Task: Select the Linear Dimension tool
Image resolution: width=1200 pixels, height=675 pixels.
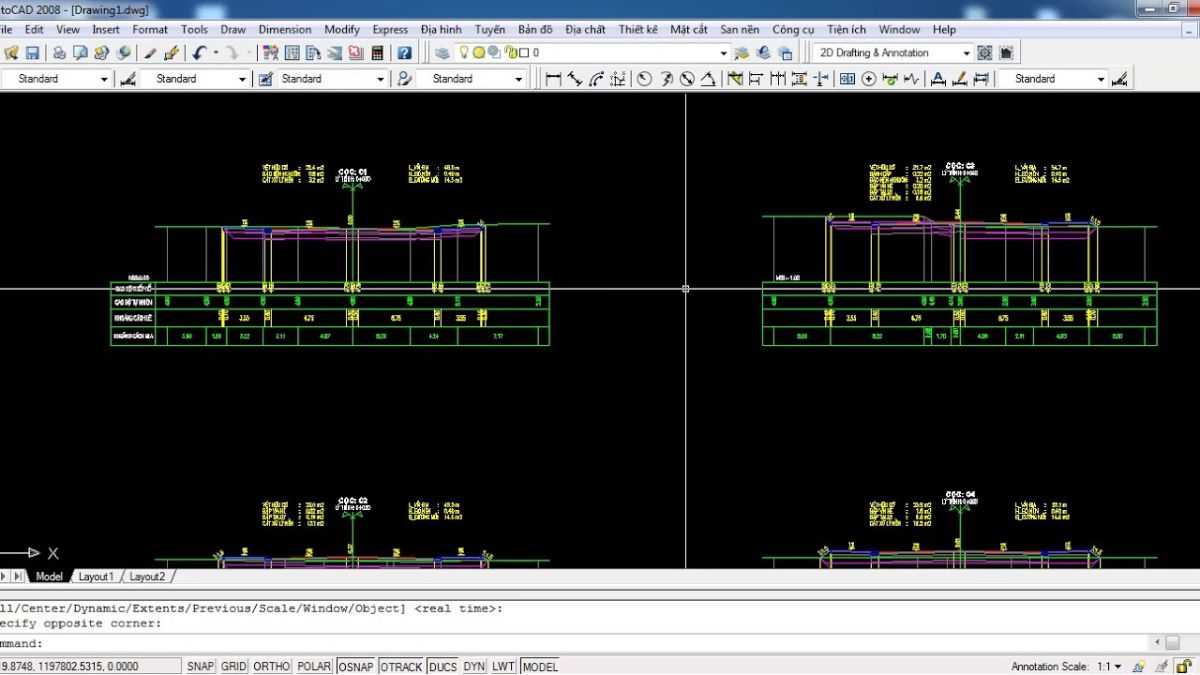Action: pos(552,79)
